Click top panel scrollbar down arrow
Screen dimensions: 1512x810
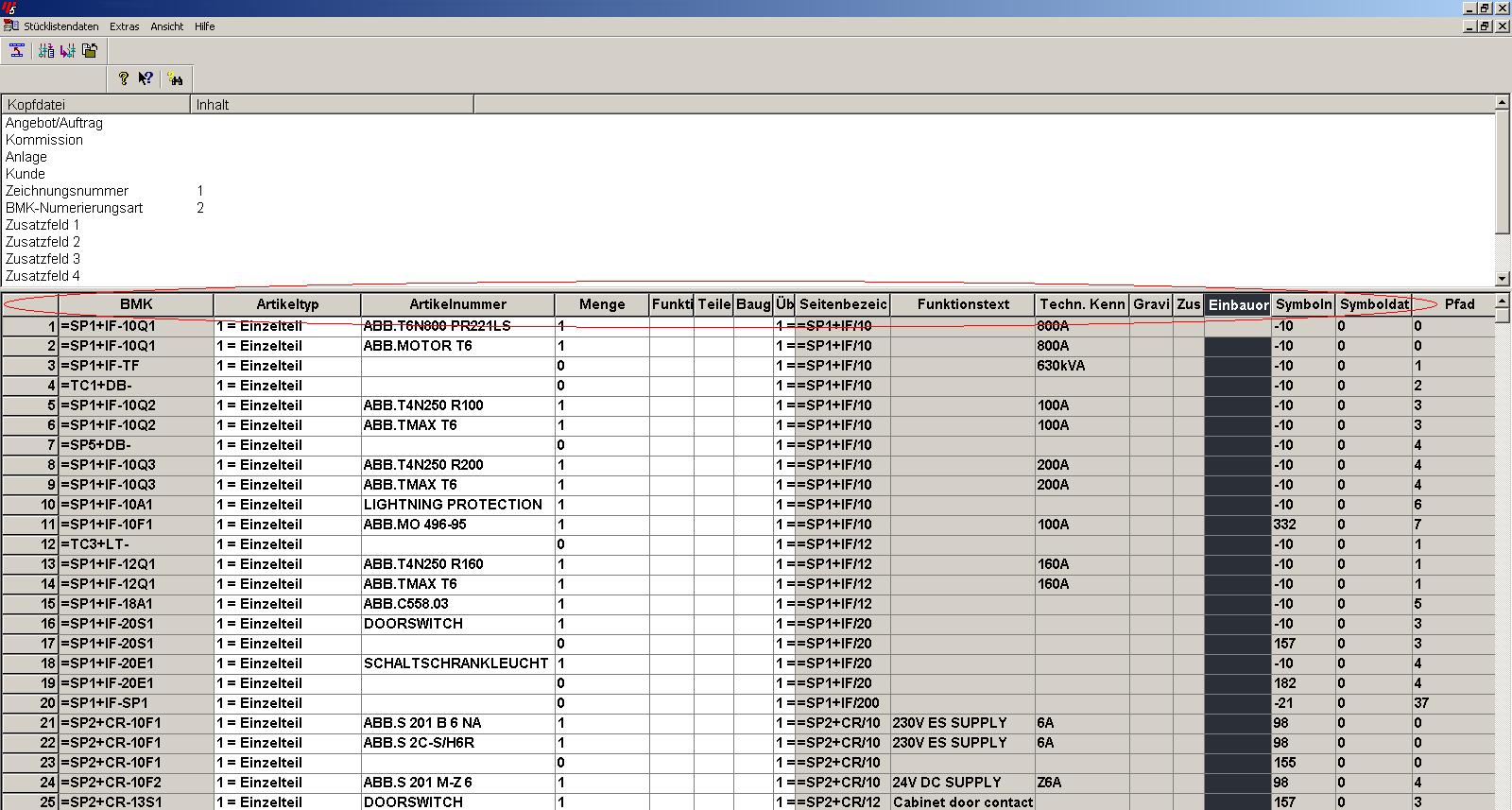[1503, 278]
